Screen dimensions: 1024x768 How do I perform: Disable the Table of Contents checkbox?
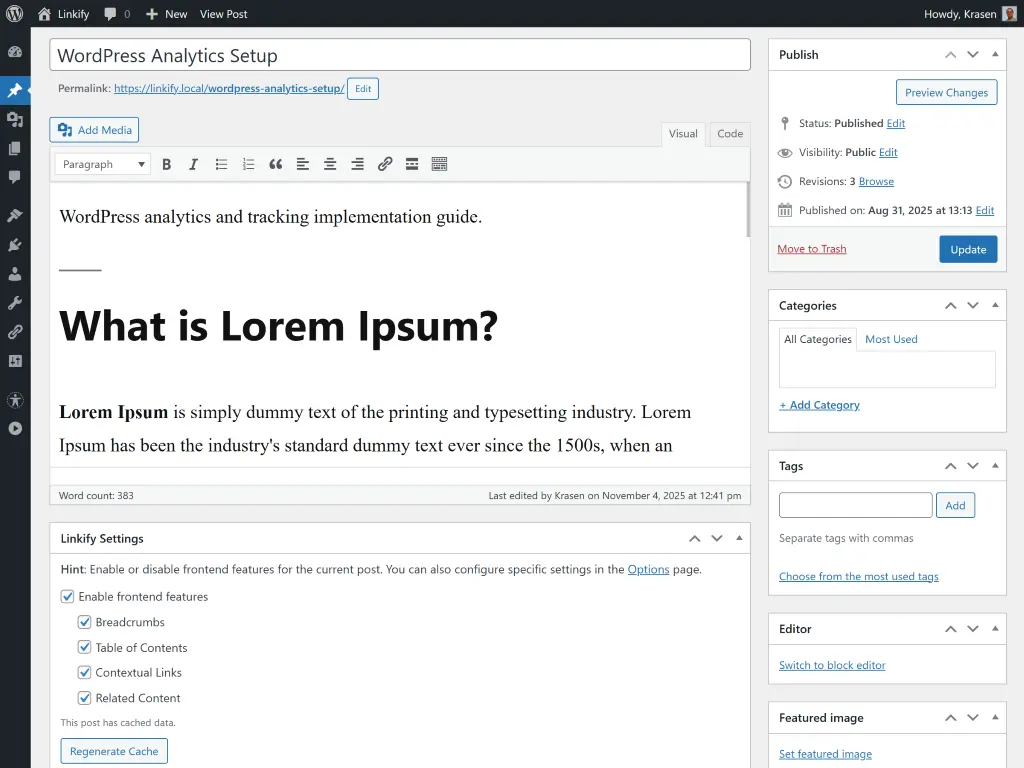coord(85,647)
